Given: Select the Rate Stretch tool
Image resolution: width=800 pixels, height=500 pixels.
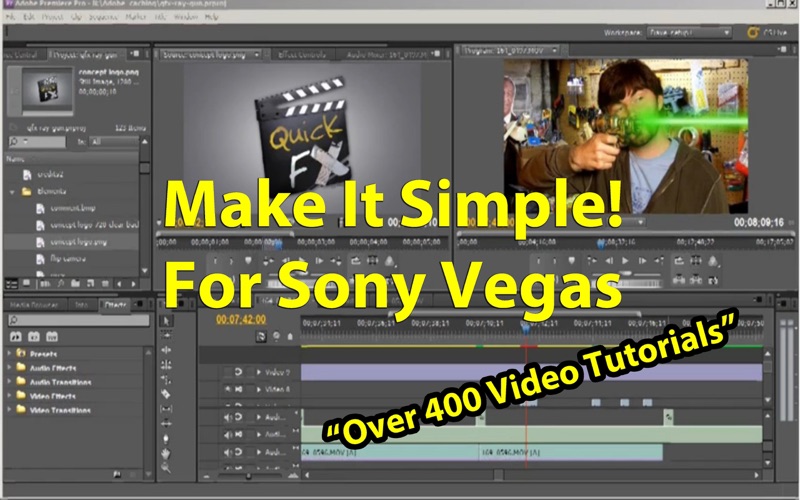Looking at the screenshot, I should (x=166, y=379).
